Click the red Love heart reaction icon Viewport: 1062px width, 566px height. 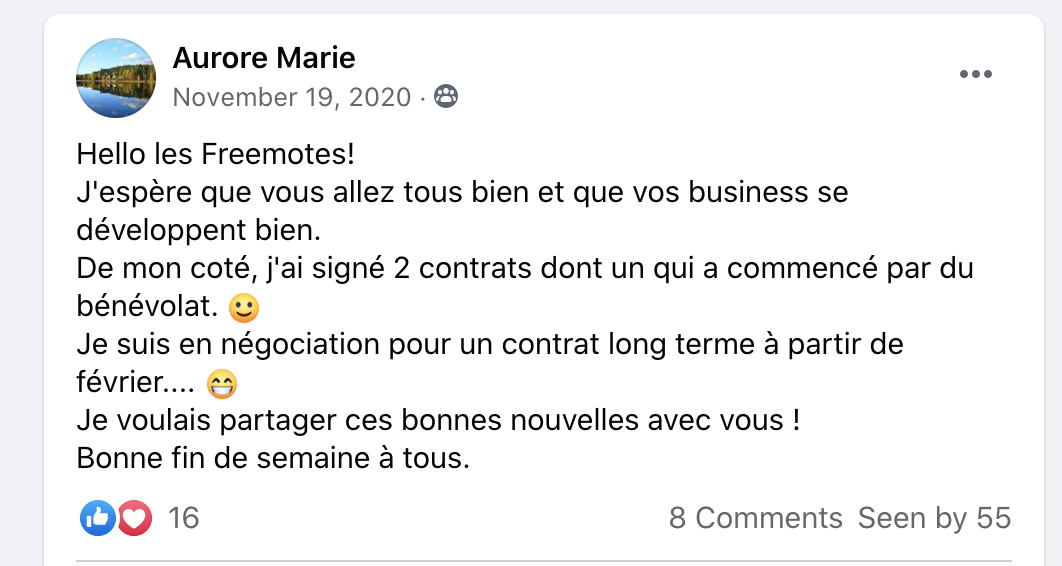pyautogui.click(x=134, y=517)
